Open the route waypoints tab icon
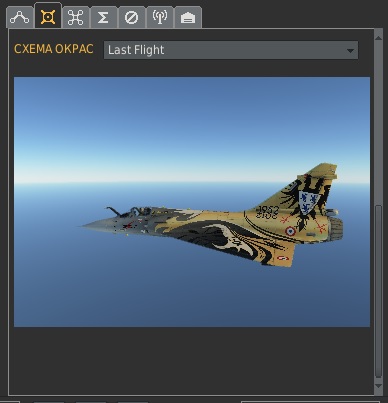Screen dimensions: 388x403 coord(20,17)
